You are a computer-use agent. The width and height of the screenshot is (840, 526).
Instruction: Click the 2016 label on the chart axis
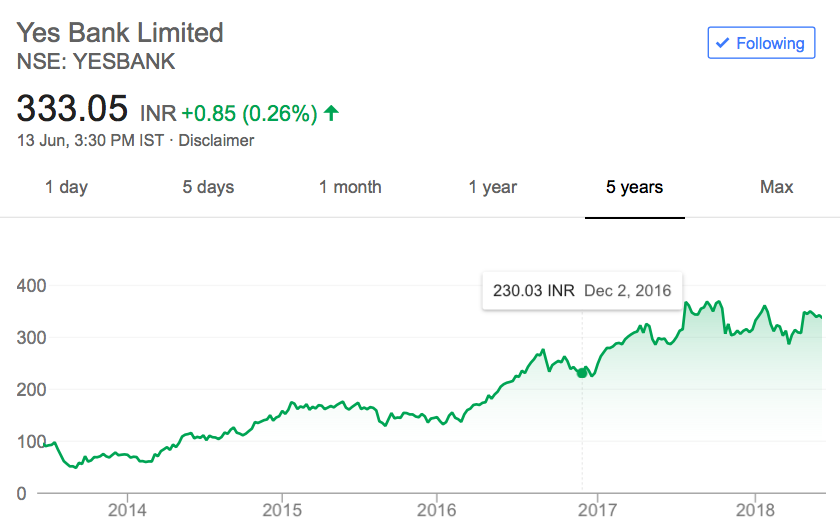pos(439,508)
